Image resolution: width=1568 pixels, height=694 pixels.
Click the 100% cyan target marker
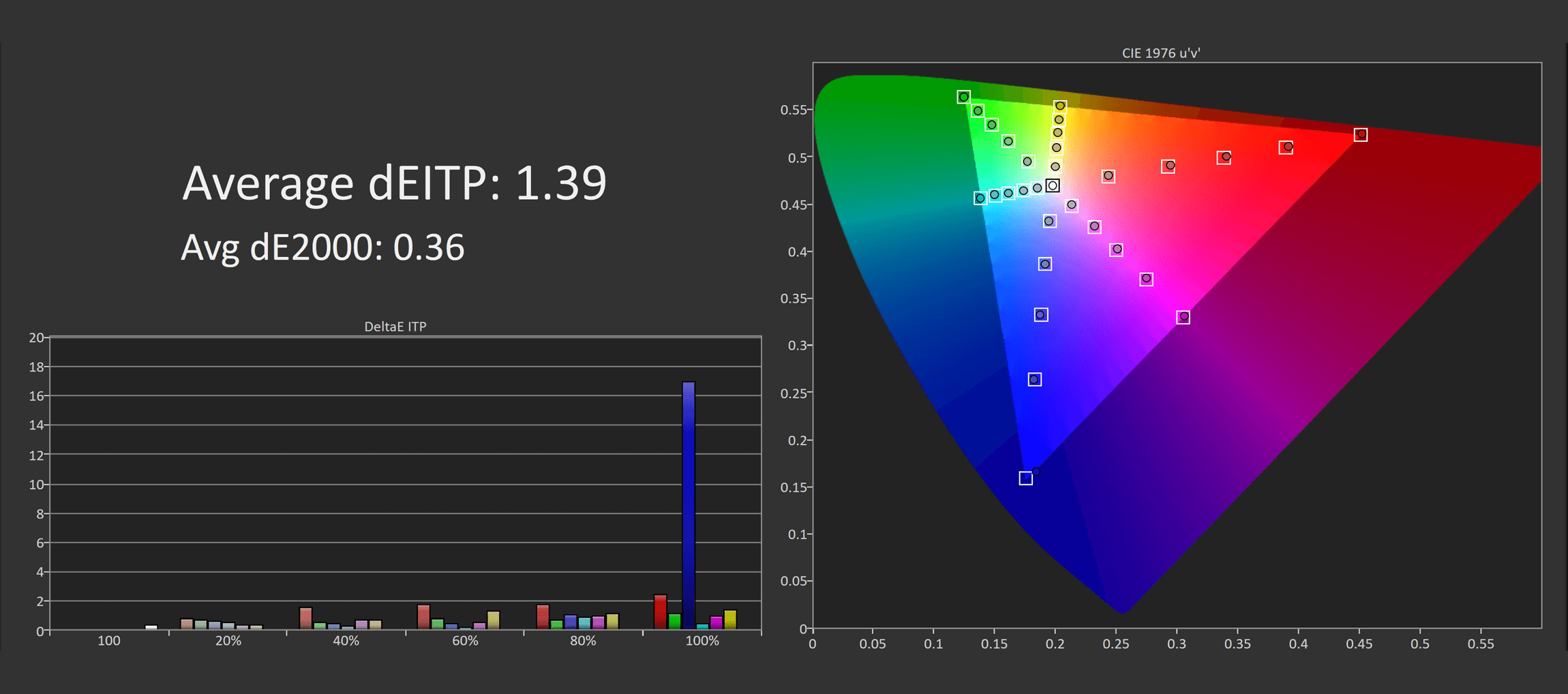[x=980, y=198]
